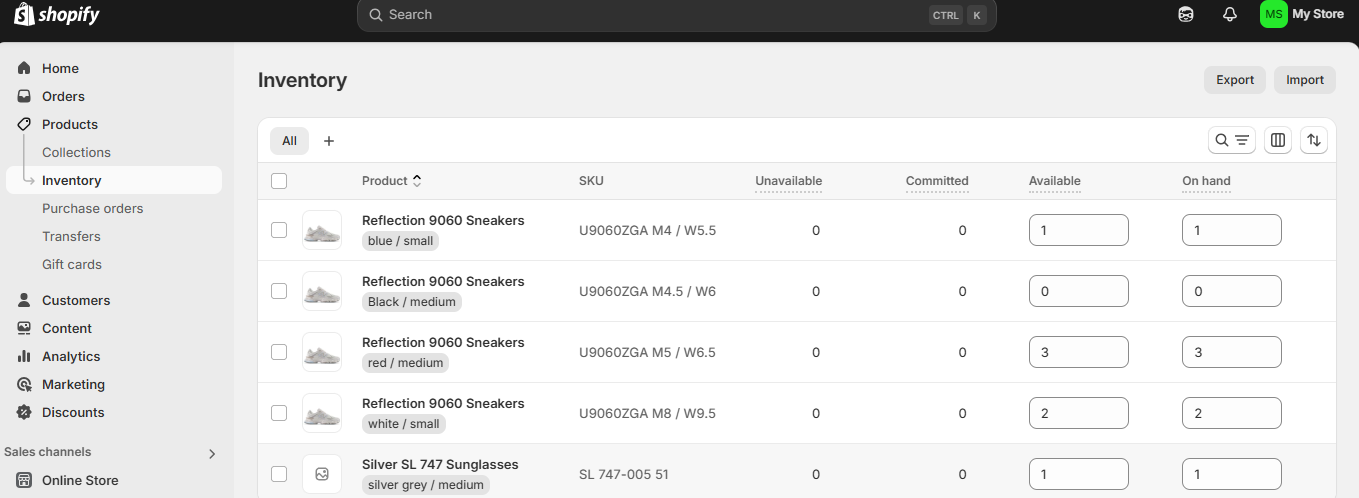Click the plus icon to add view
The image size is (1359, 498).
(x=329, y=141)
